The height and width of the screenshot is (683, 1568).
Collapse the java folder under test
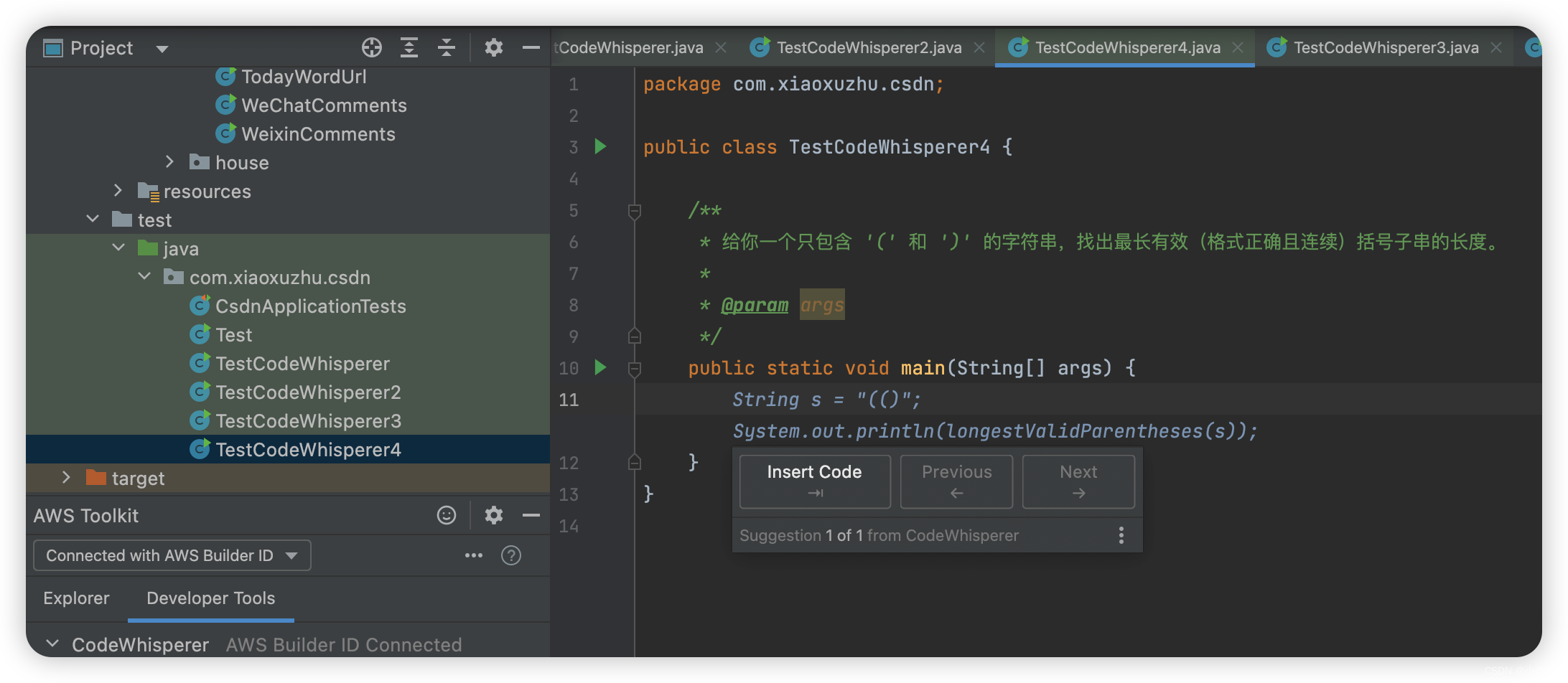(x=118, y=248)
